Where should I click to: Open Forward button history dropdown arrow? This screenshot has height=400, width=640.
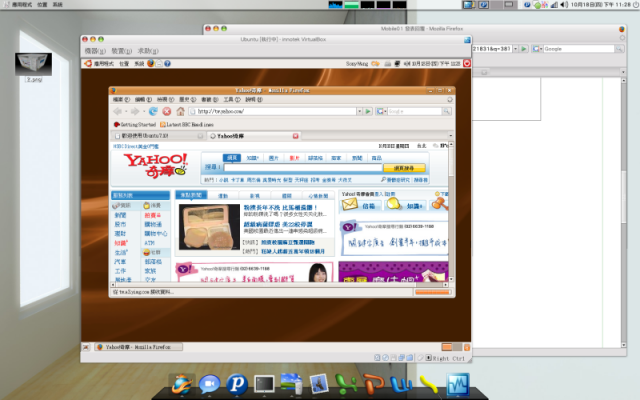coord(144,111)
